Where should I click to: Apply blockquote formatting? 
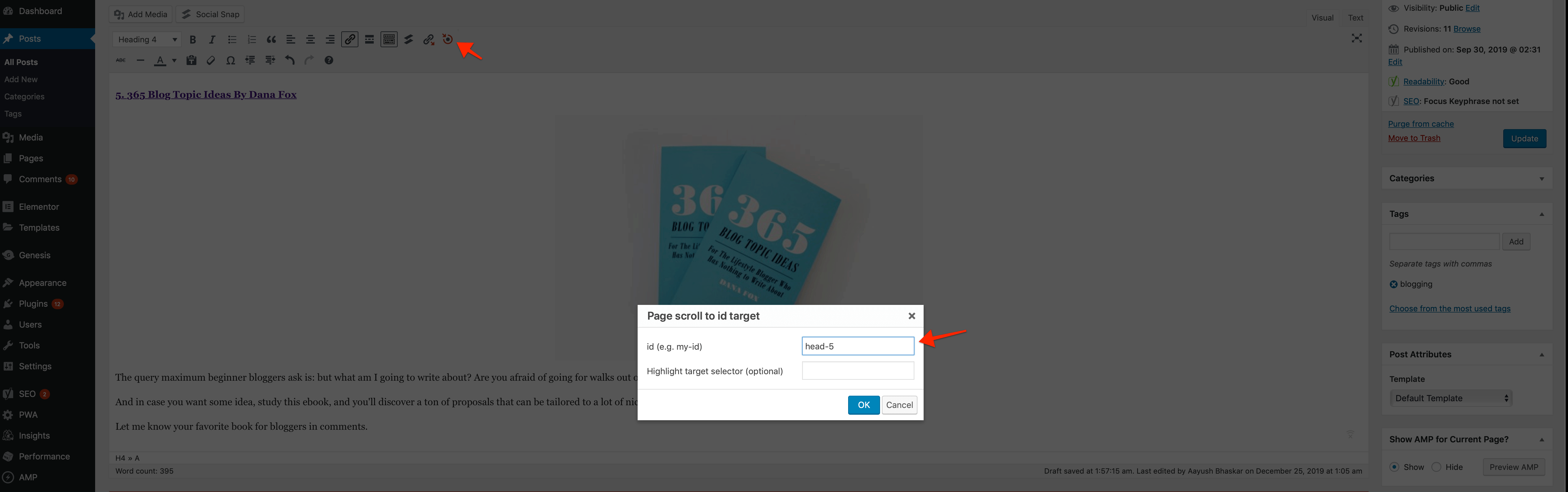[271, 40]
